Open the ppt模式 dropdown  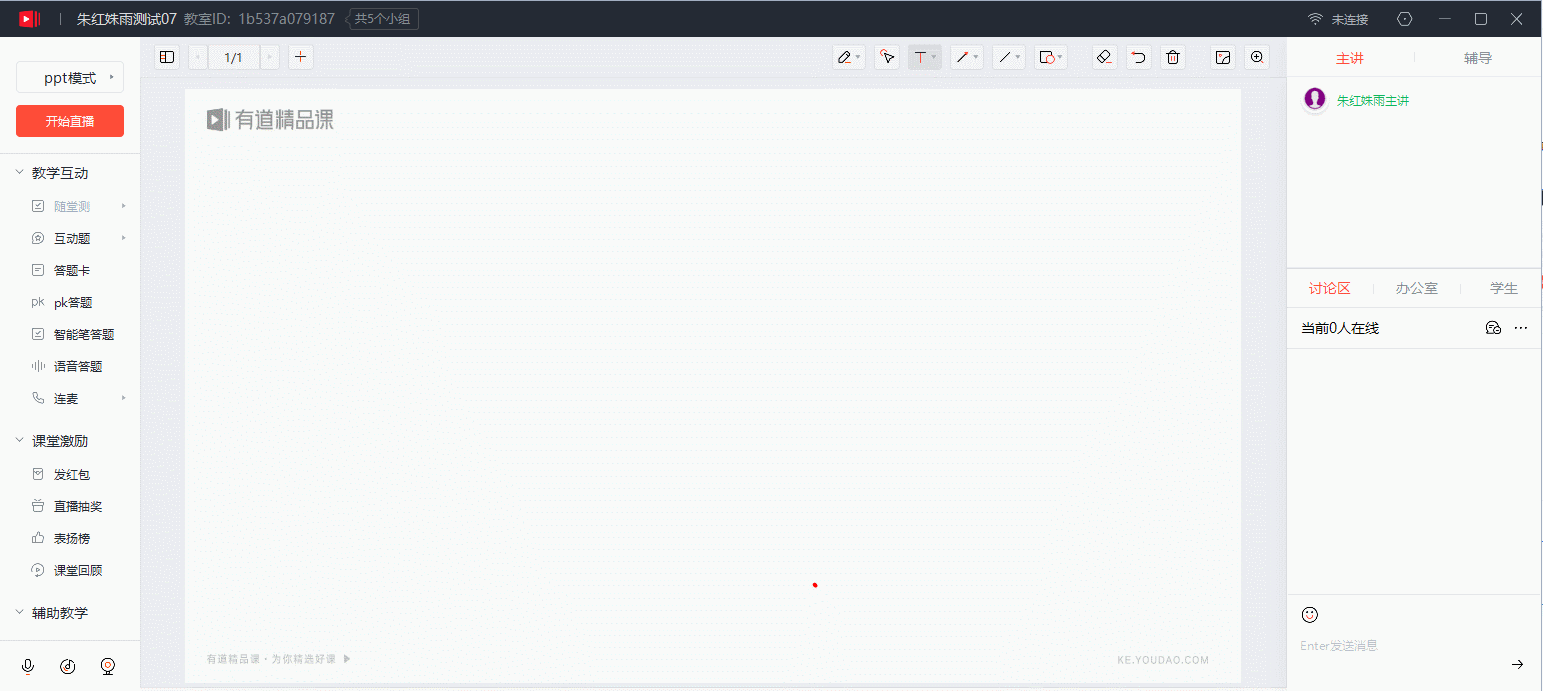[x=69, y=77]
